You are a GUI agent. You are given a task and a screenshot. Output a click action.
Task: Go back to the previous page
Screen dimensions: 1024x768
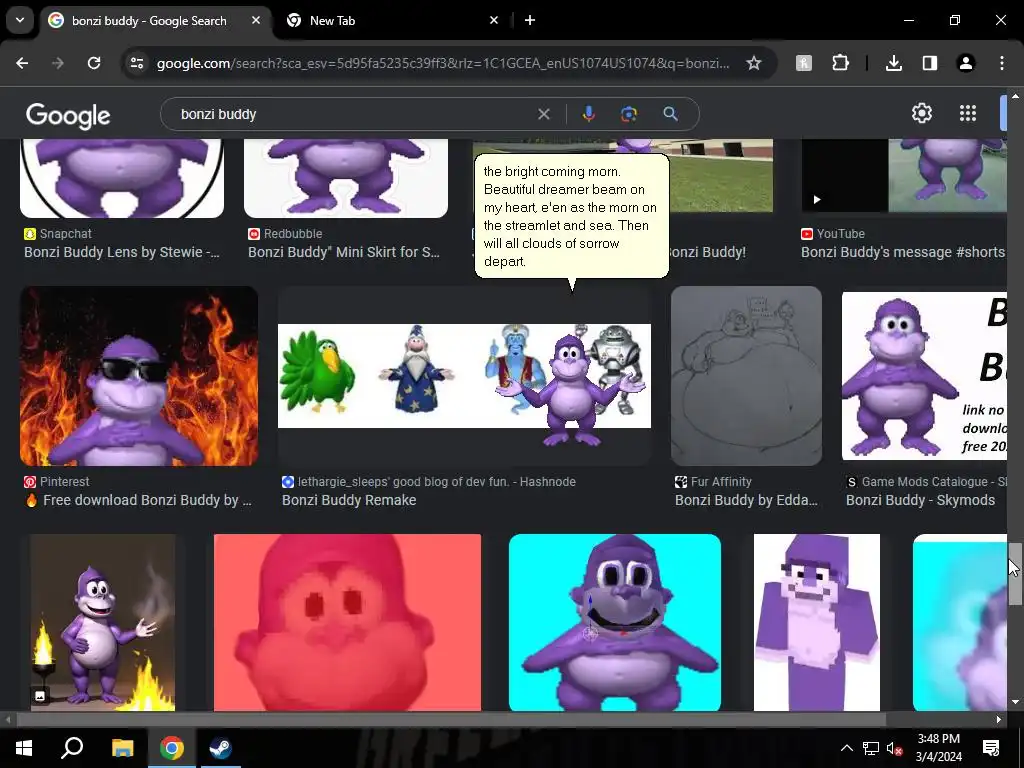(x=22, y=63)
